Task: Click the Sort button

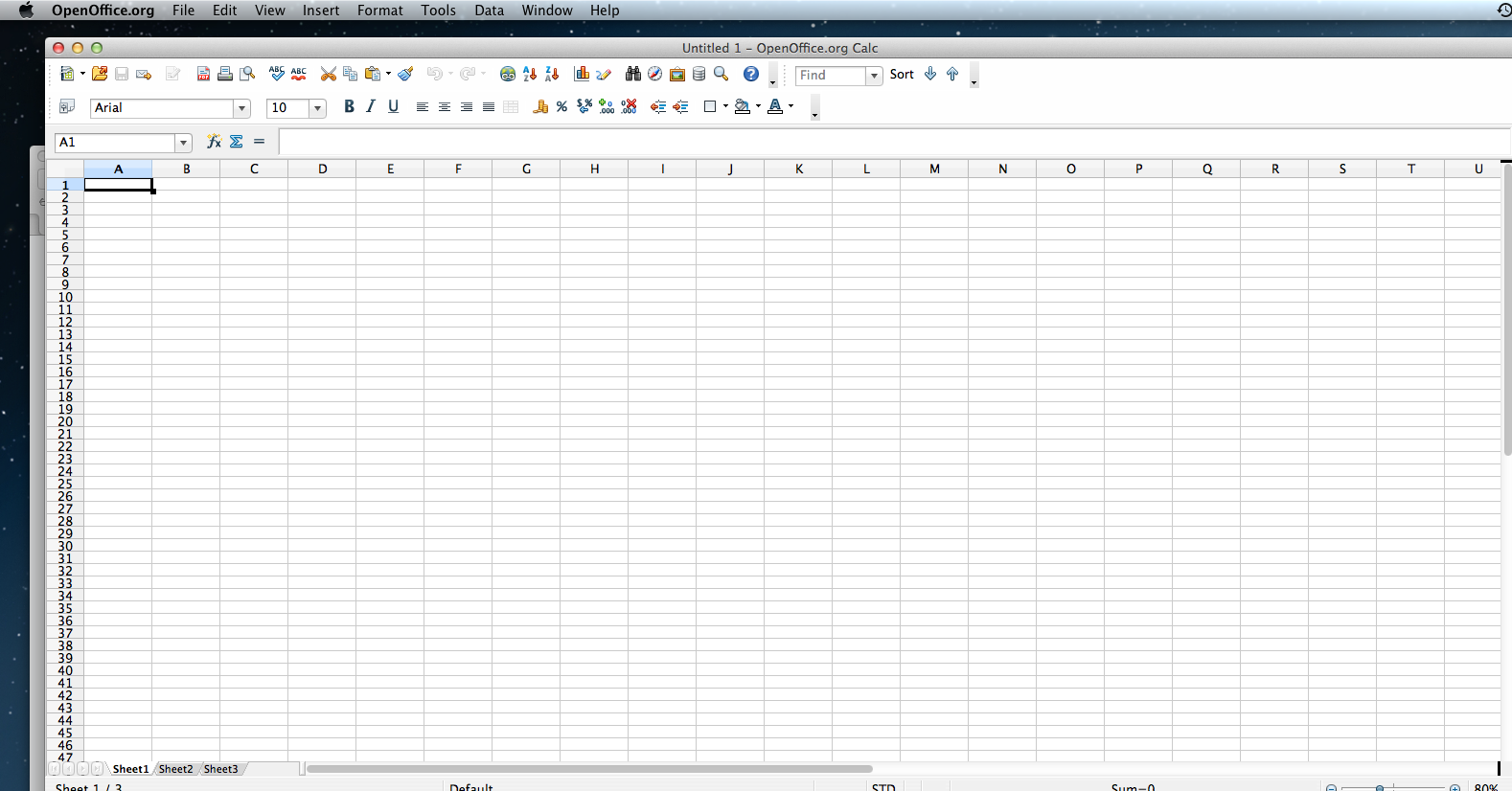Action: (x=902, y=74)
